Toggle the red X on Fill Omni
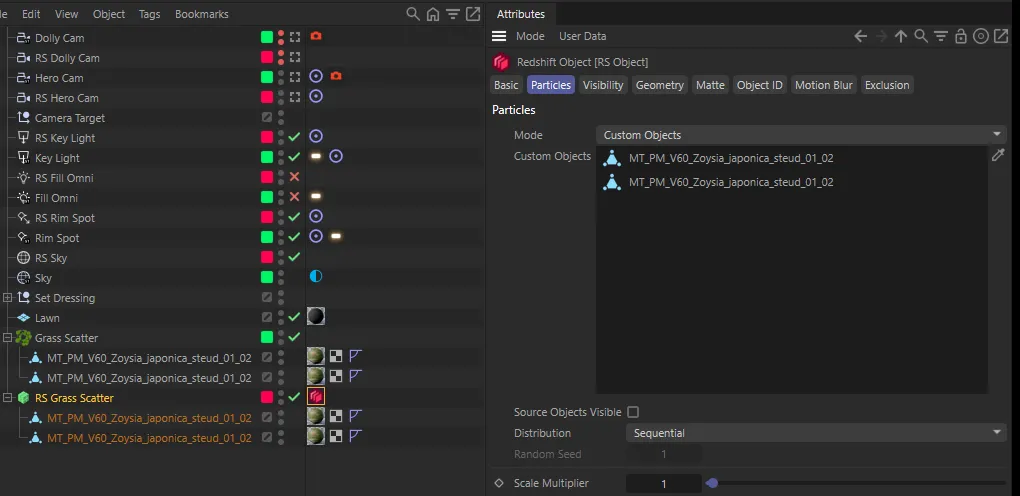Image resolution: width=1020 pixels, height=496 pixels. pos(294,197)
